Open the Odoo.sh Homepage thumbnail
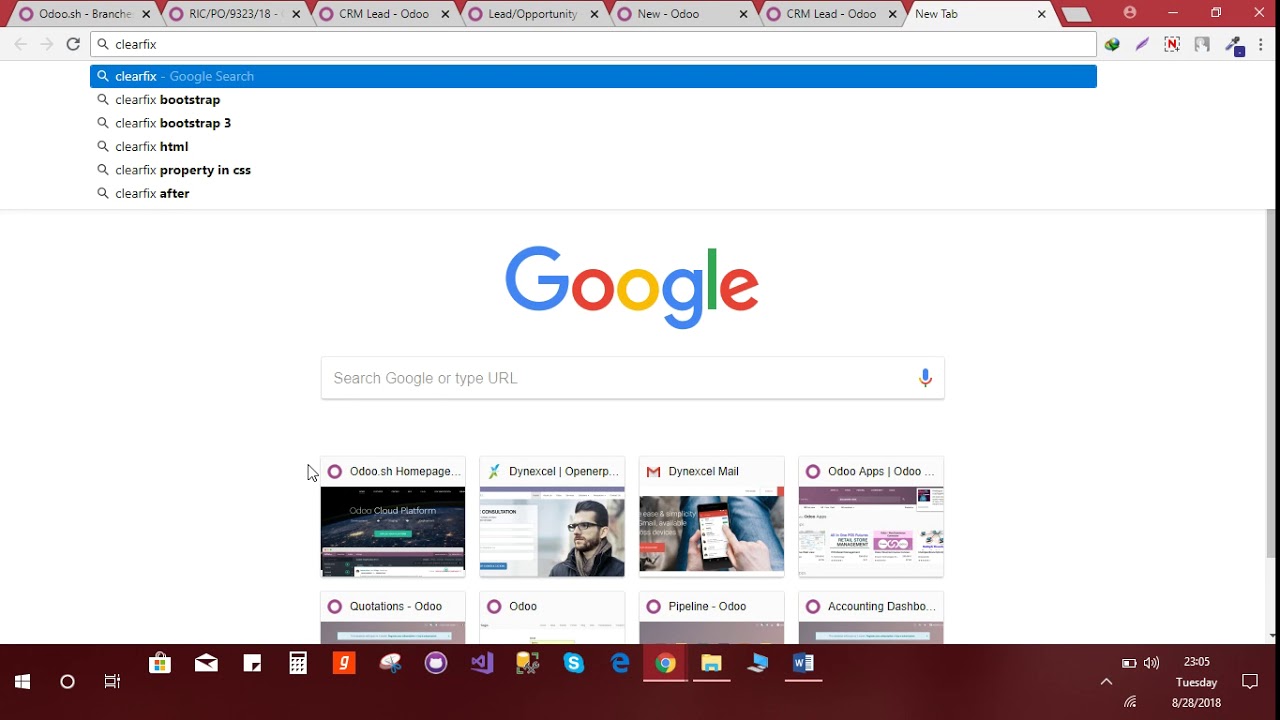 point(393,517)
